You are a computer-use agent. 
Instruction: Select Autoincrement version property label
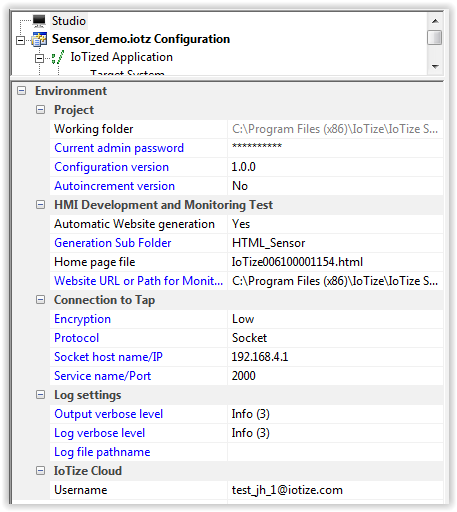[x=114, y=186]
